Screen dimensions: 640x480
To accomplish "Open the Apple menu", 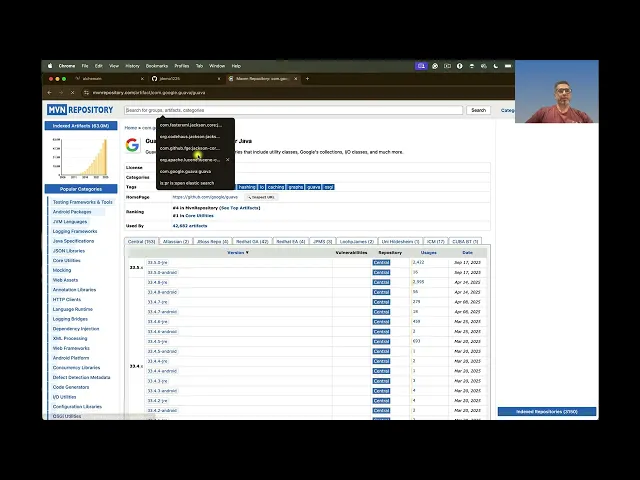I will point(50,66).
